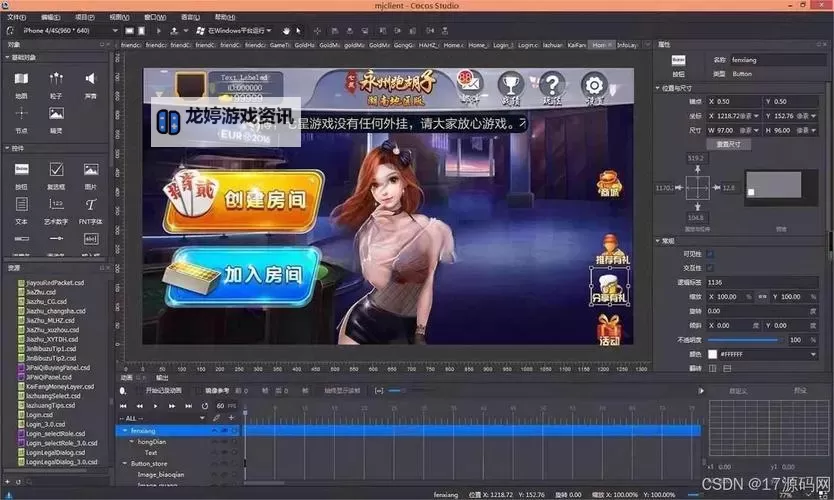Toggle the 交互性 interactivity checkbox
This screenshot has width=834, height=500.
pyautogui.click(x=711, y=268)
